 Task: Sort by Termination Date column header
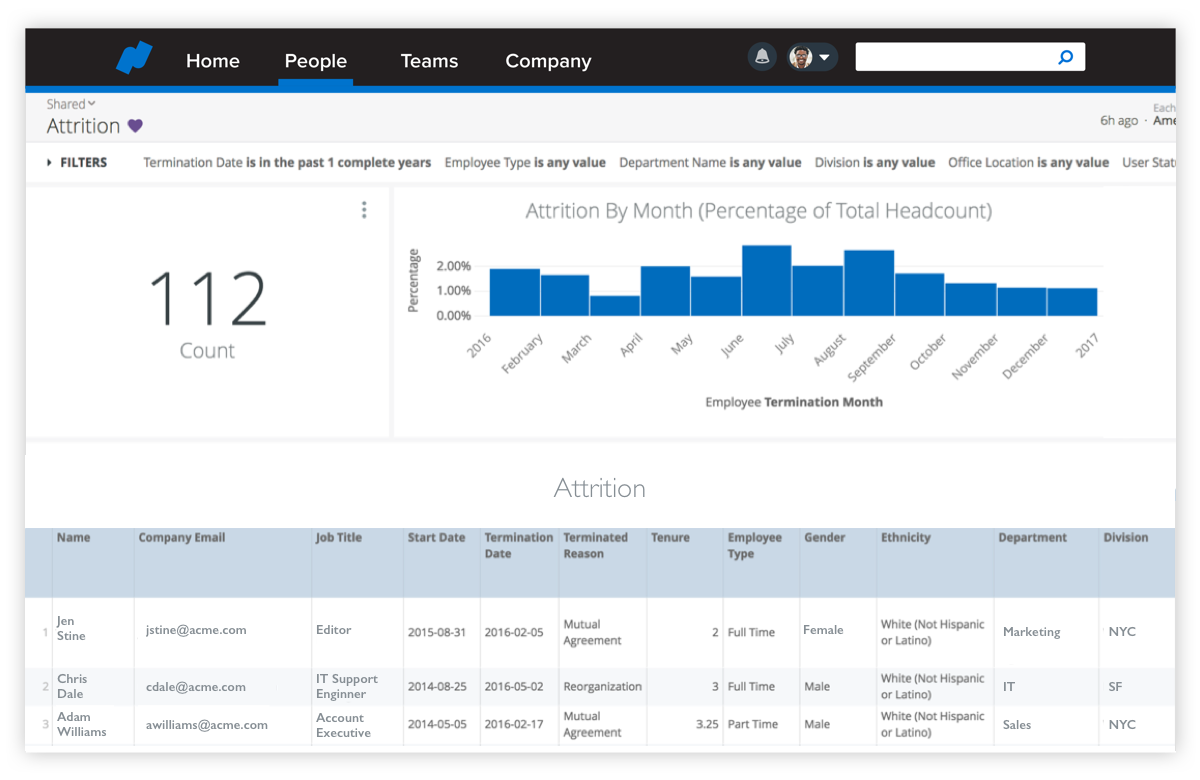point(518,545)
